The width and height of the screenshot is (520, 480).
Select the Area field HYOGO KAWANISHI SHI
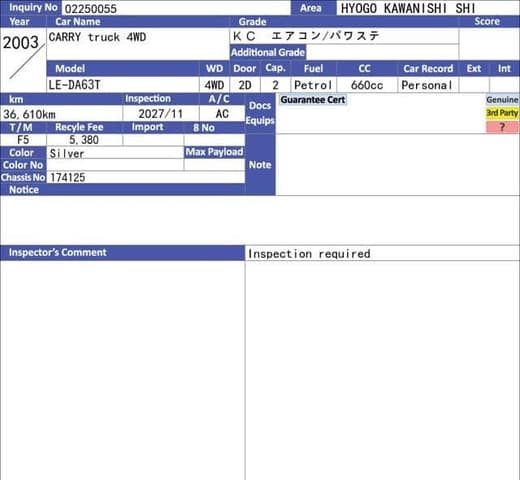click(x=428, y=8)
